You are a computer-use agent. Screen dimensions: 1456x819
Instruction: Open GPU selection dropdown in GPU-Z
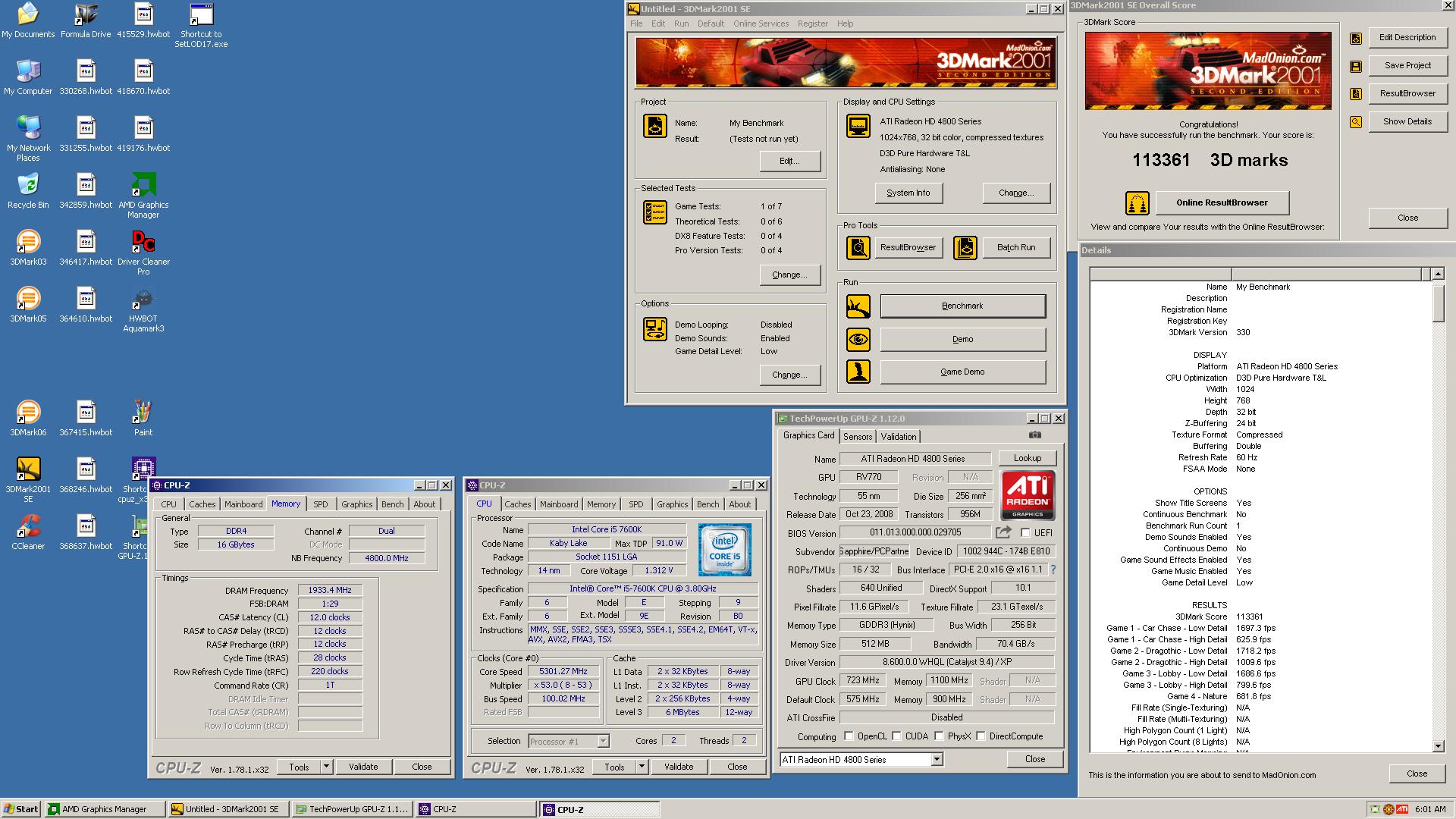[937, 759]
